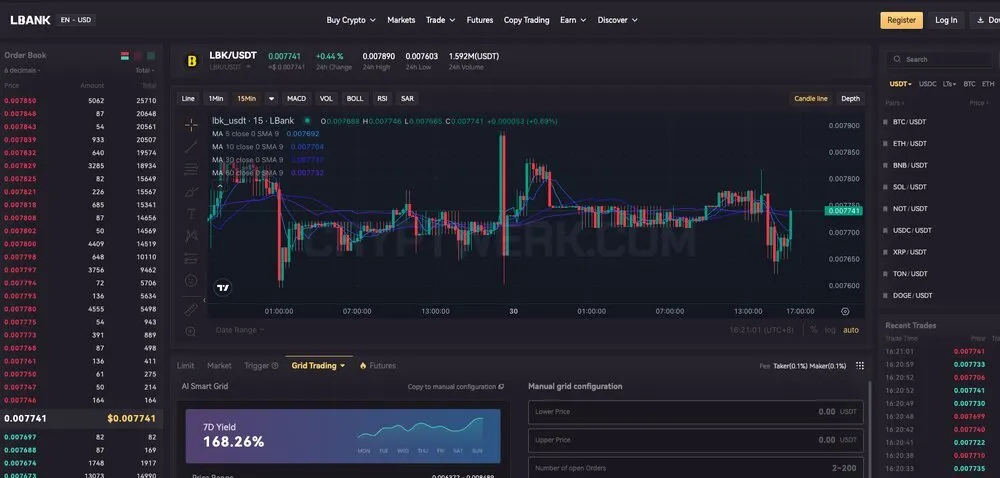Expand the Discover menu

(617, 20)
